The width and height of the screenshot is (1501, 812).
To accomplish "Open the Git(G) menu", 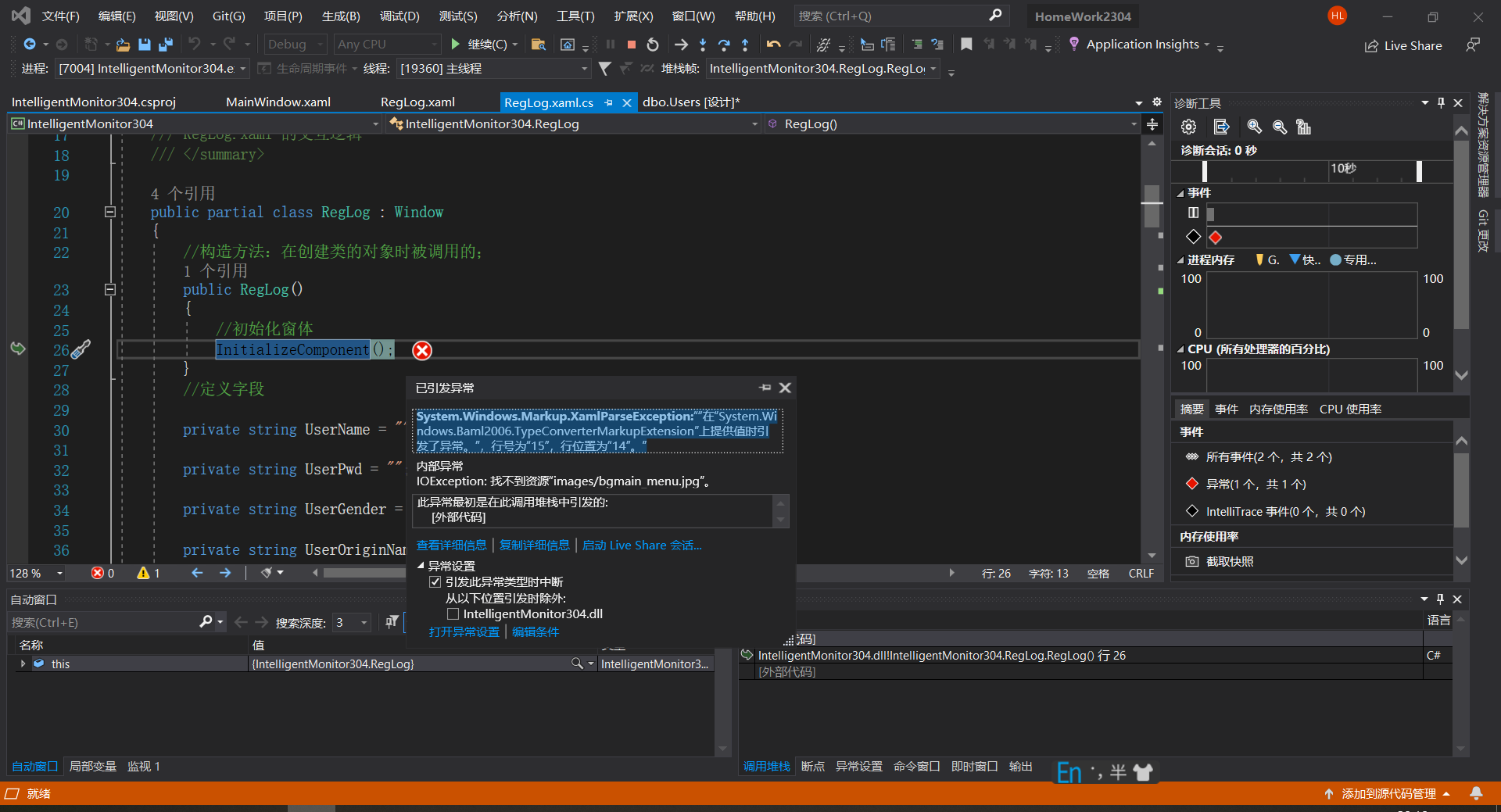I will coord(229,16).
